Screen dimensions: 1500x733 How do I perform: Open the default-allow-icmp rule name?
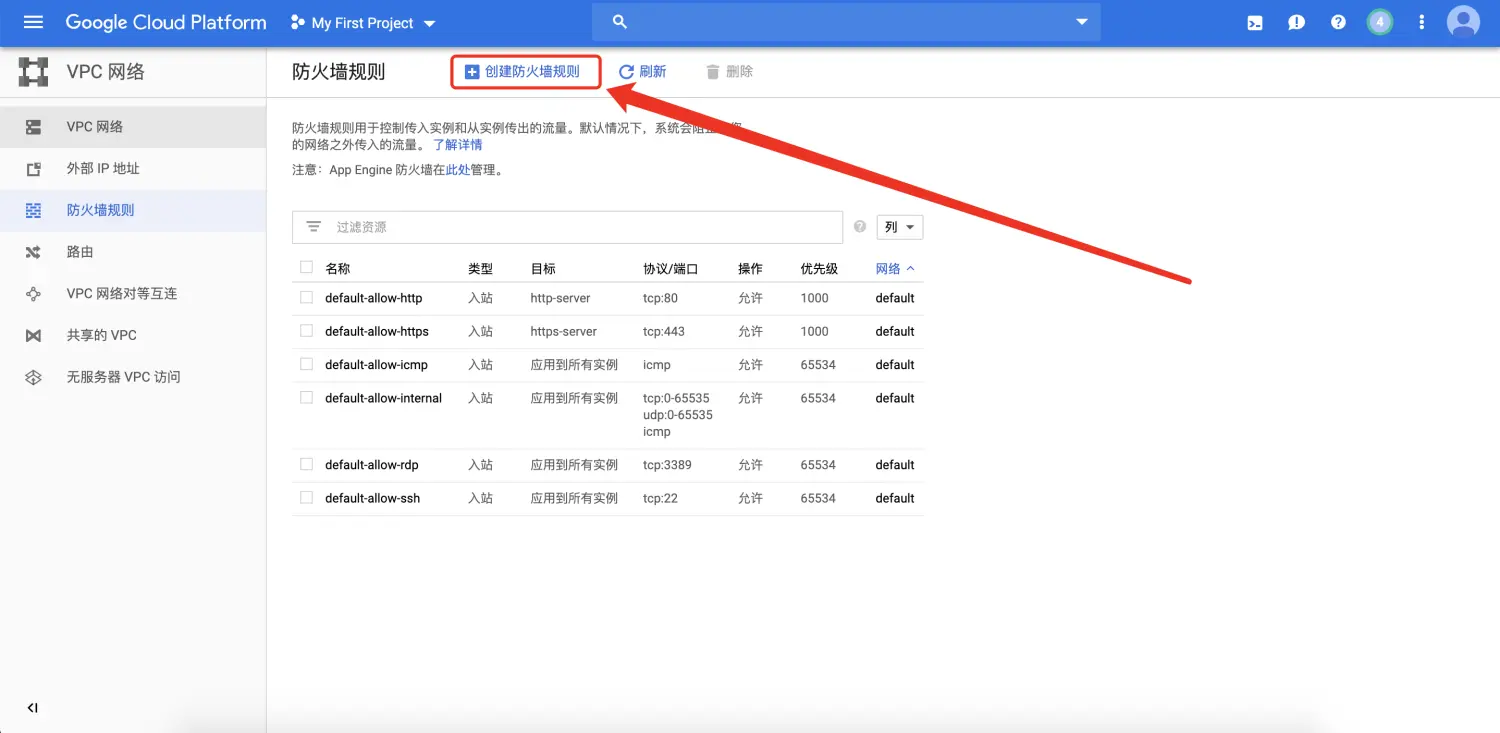376,365
